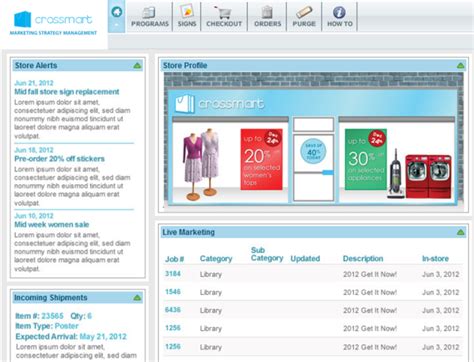Viewport: 474px width, 362px height.
Task: Click In-store date in row 6436
Action: 441,310
